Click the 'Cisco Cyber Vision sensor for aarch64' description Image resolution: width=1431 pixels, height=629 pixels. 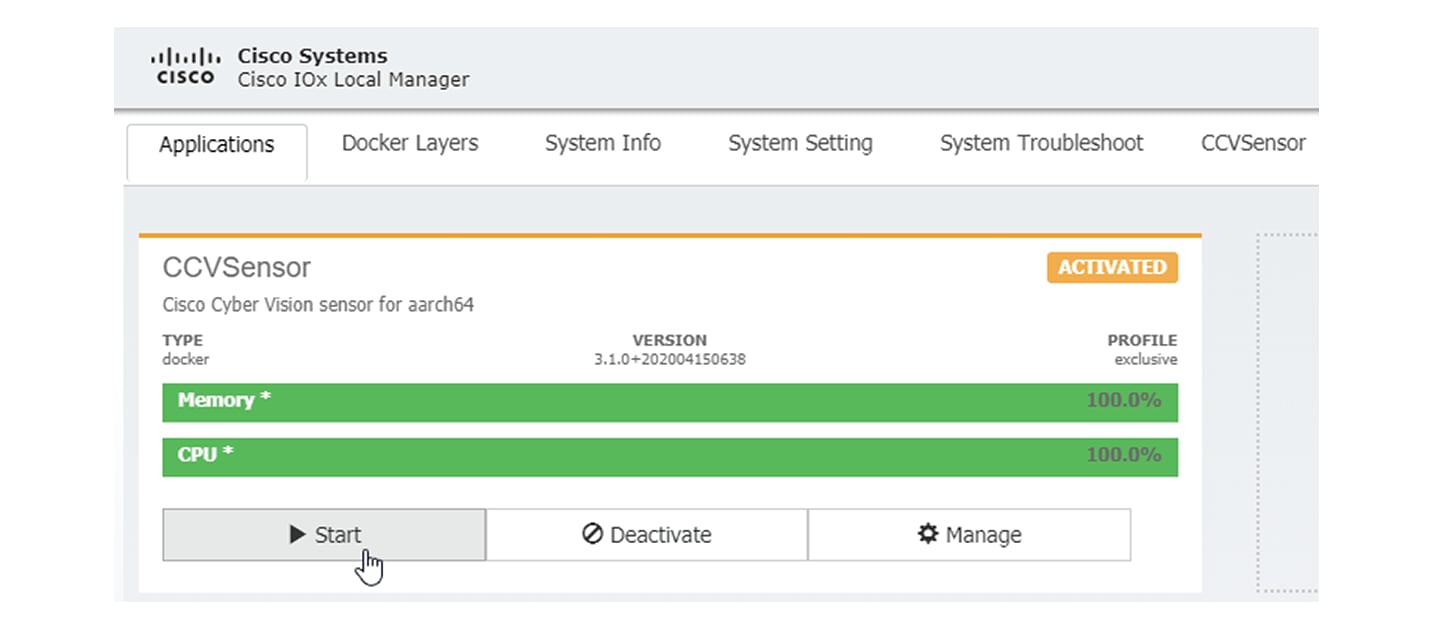coord(318,305)
